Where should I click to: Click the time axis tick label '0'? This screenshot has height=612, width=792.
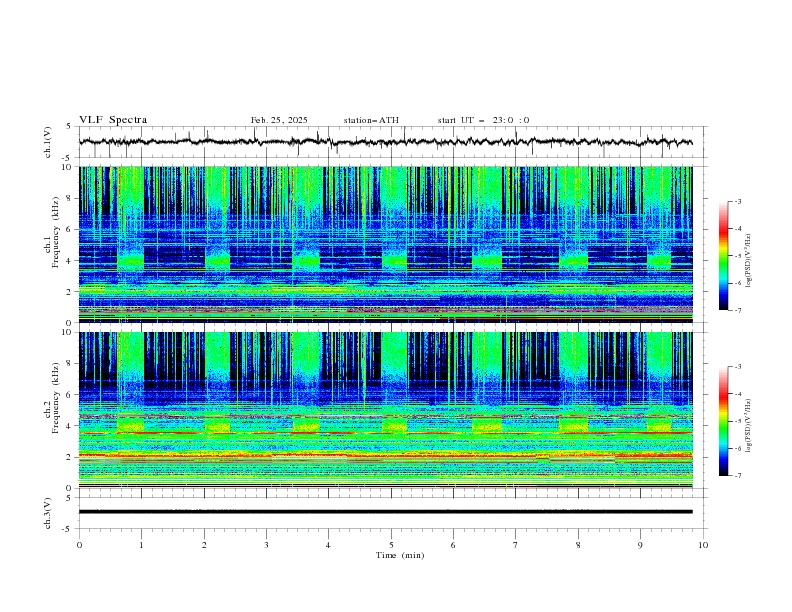click(79, 545)
